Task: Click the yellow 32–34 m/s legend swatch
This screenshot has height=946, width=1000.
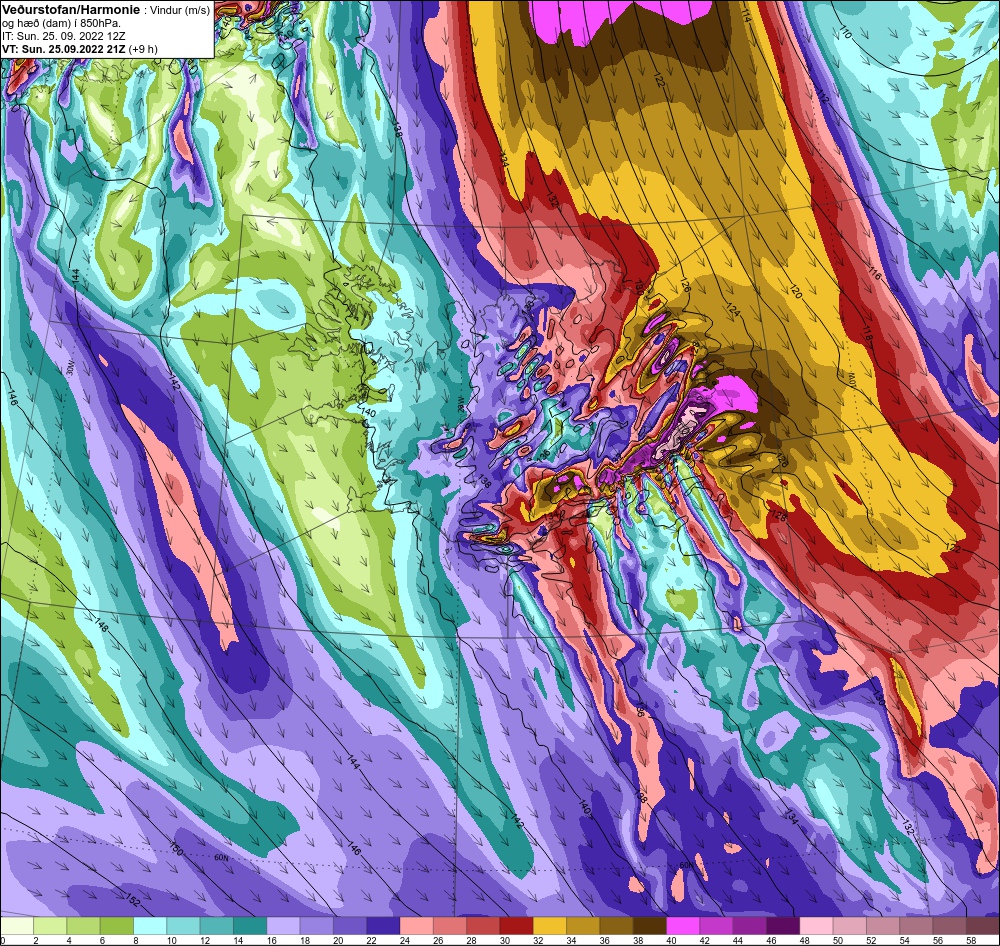Action: pyautogui.click(x=550, y=926)
